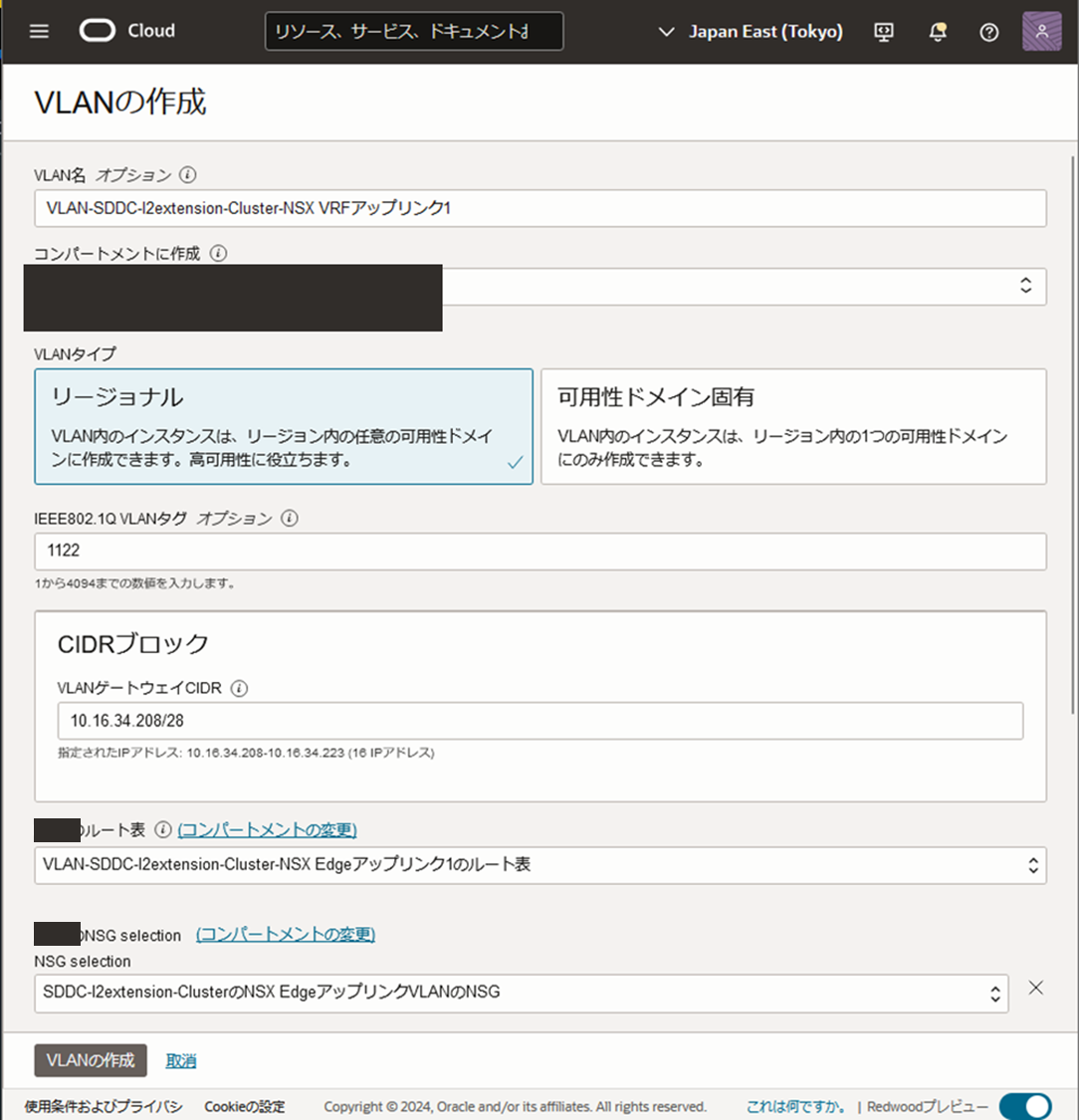1079x1120 pixels.
Task: Click the VLANの作成 button
Action: pyautogui.click(x=91, y=1060)
